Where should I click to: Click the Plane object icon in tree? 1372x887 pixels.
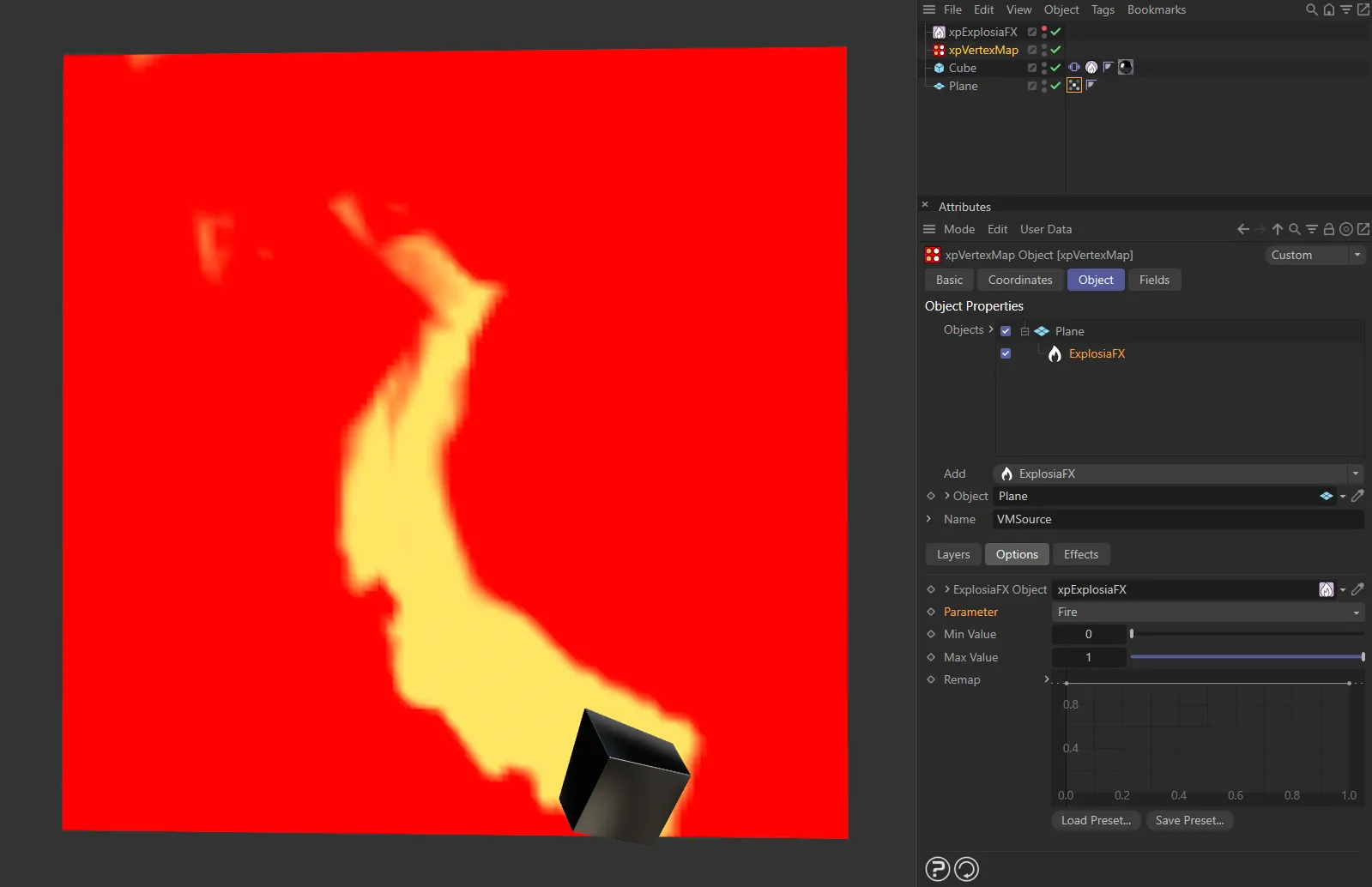pyautogui.click(x=939, y=86)
